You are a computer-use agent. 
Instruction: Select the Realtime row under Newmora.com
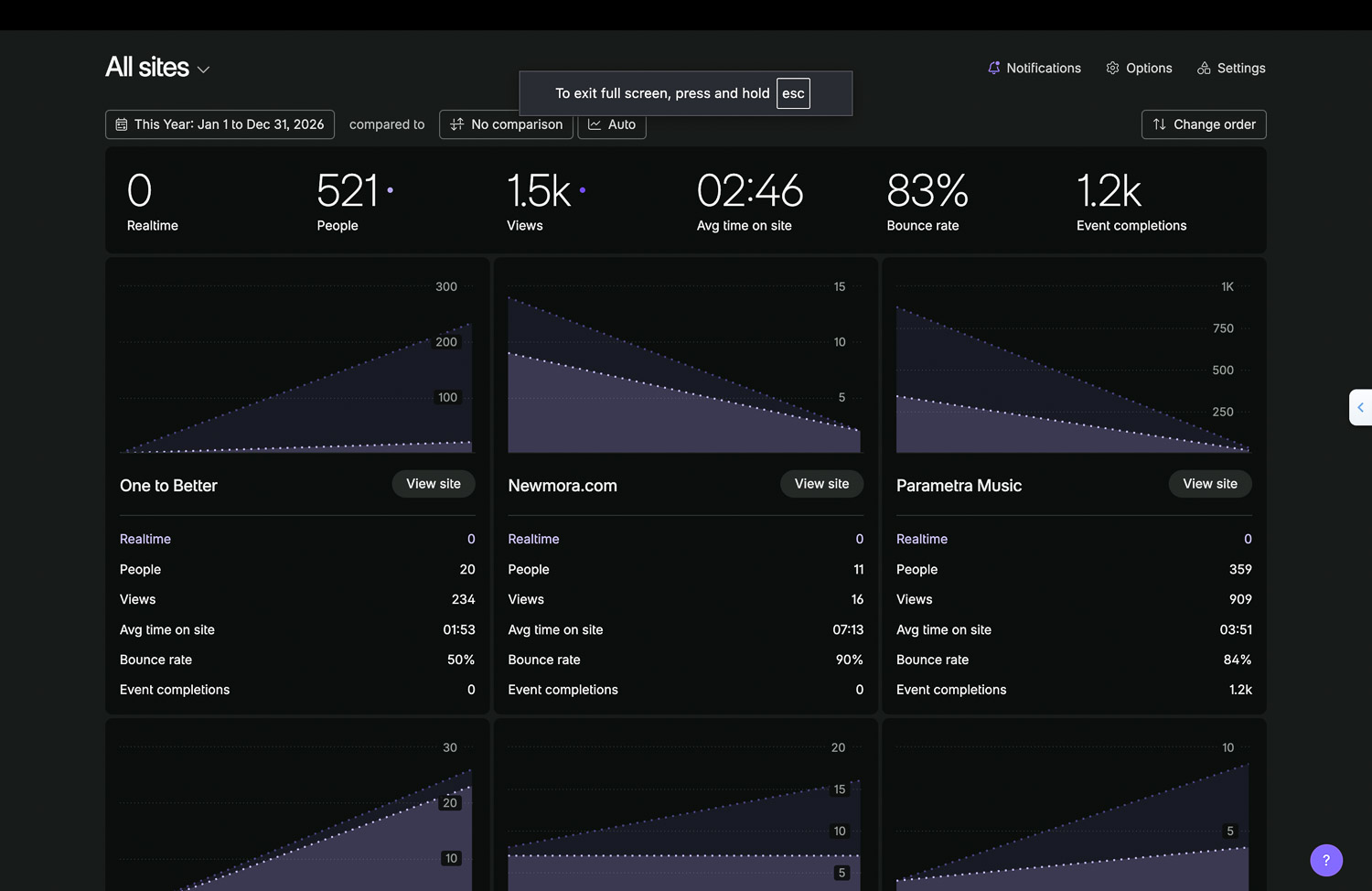pos(533,539)
